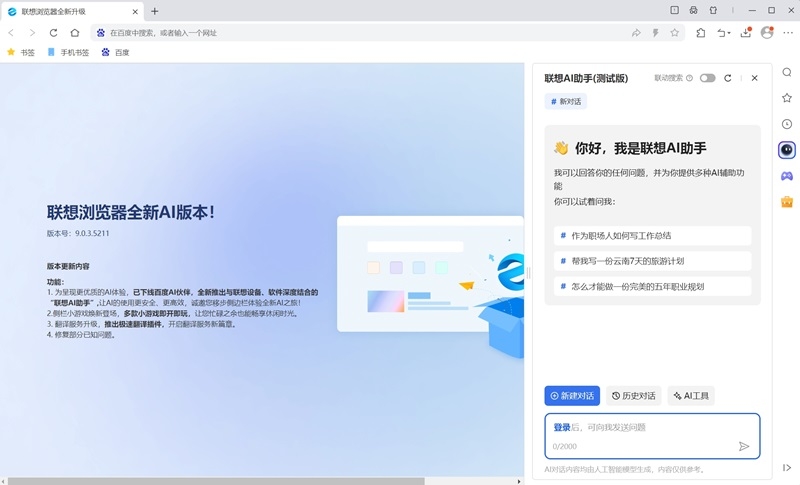The height and width of the screenshot is (485, 800).
Task: Click the chat message input field
Action: point(653,436)
